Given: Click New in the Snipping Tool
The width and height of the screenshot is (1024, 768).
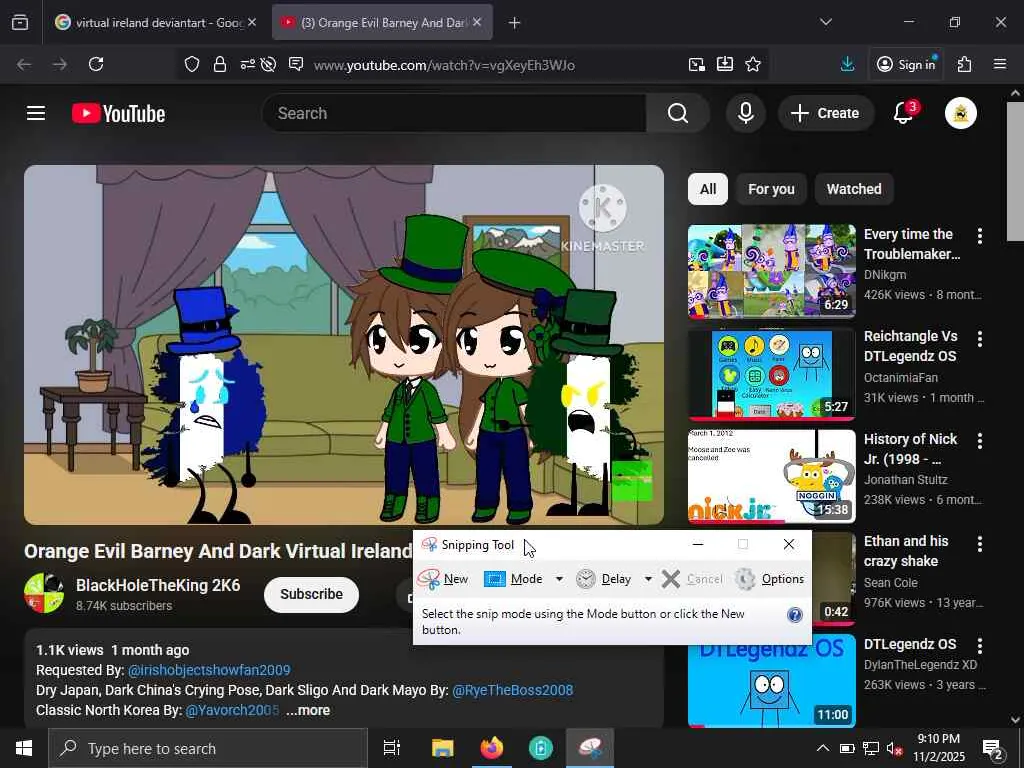Looking at the screenshot, I should pyautogui.click(x=443, y=579).
